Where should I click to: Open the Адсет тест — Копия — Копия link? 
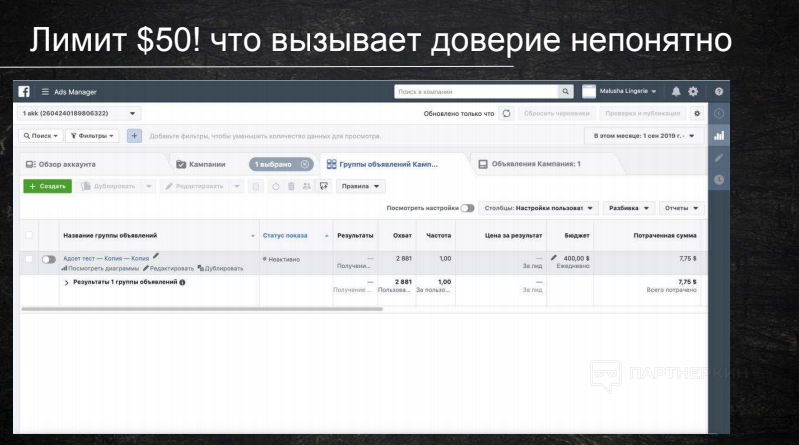(x=106, y=258)
